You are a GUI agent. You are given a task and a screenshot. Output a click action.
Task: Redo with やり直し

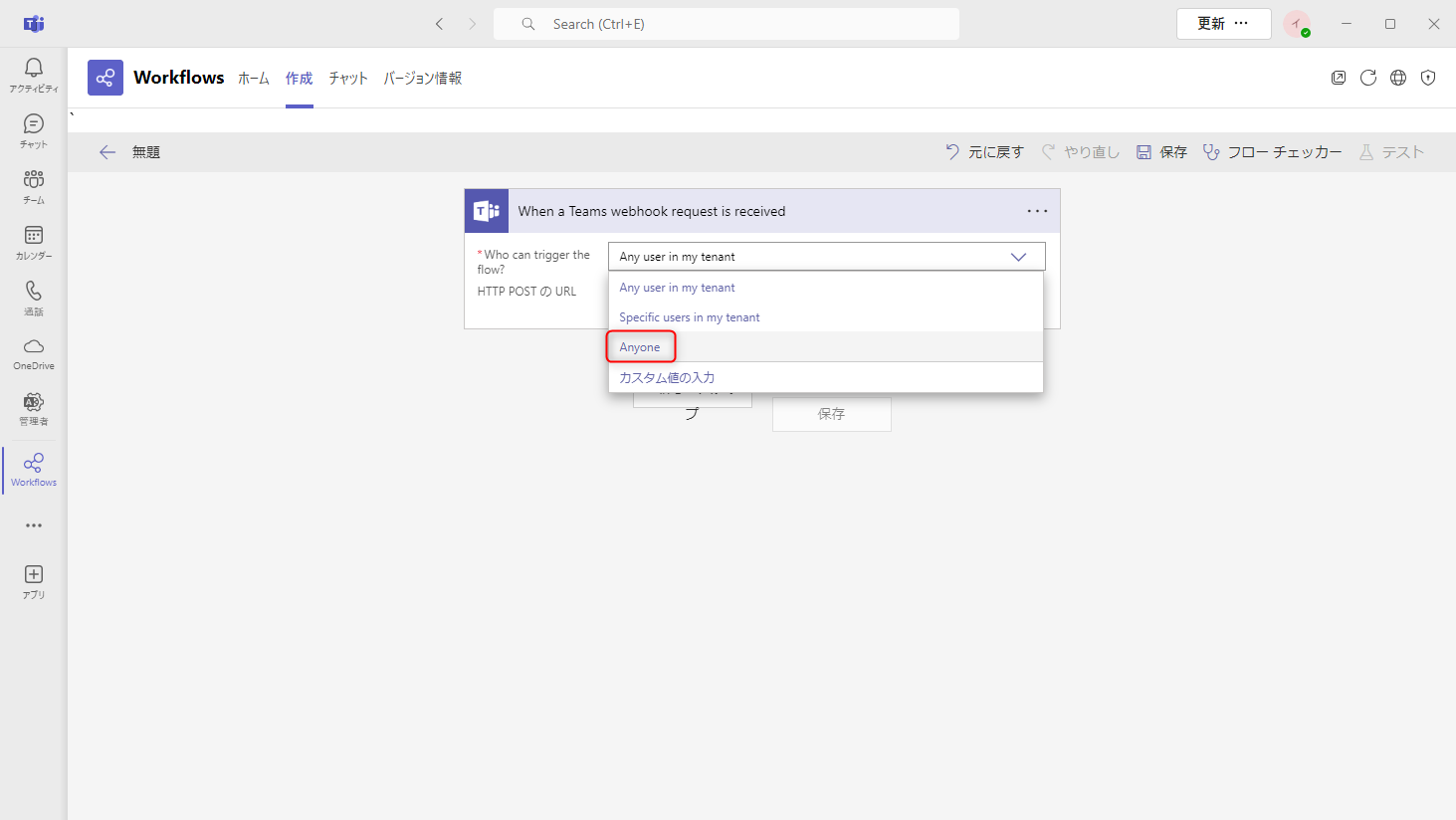pos(1080,152)
